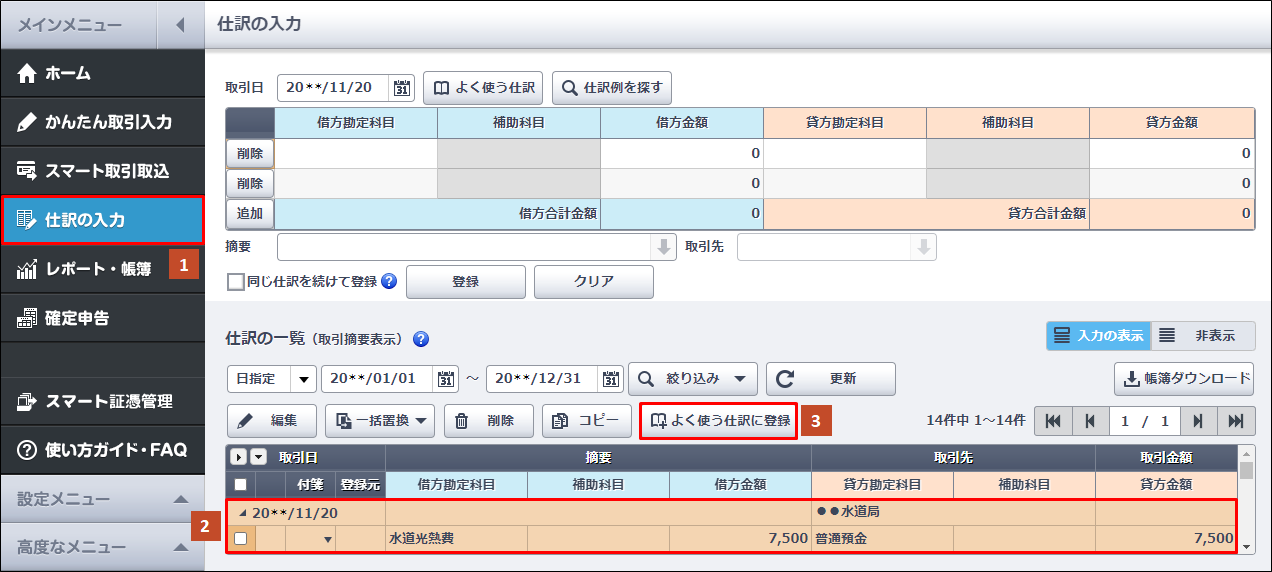Click the page number field
This screenshot has width=1272, height=572.
point(1144,421)
